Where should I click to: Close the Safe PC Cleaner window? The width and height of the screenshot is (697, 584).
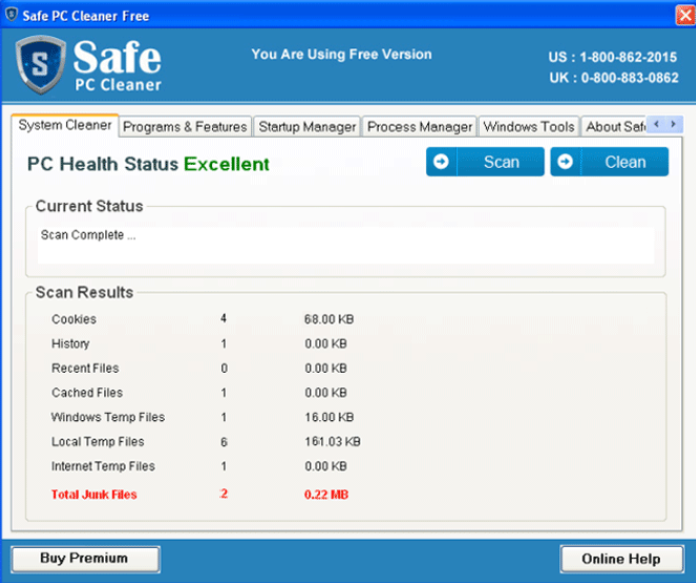coord(685,15)
